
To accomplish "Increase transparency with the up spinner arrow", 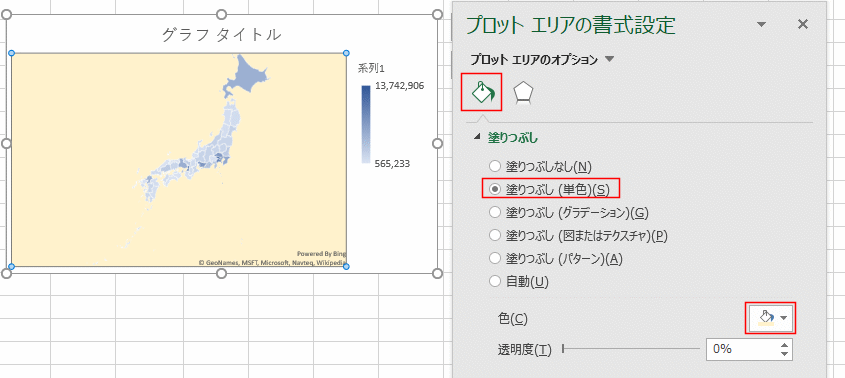I will 784,344.
